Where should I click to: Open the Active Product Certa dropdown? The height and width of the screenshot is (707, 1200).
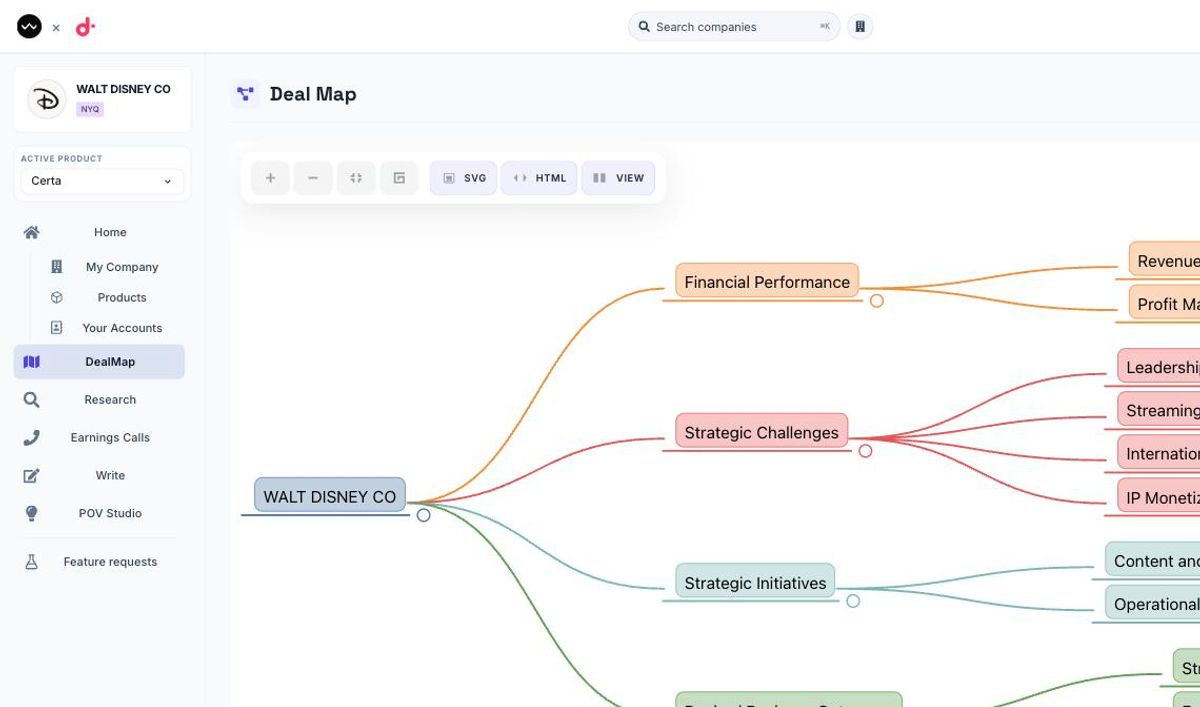[102, 181]
